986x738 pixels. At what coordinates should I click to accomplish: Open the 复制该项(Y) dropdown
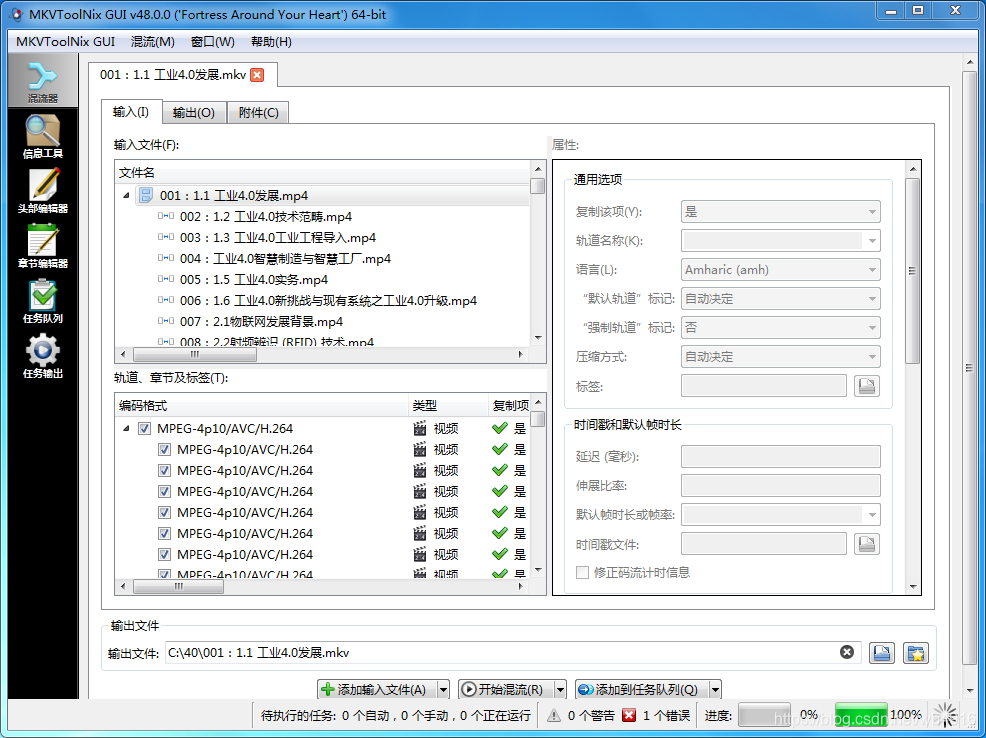pos(780,212)
